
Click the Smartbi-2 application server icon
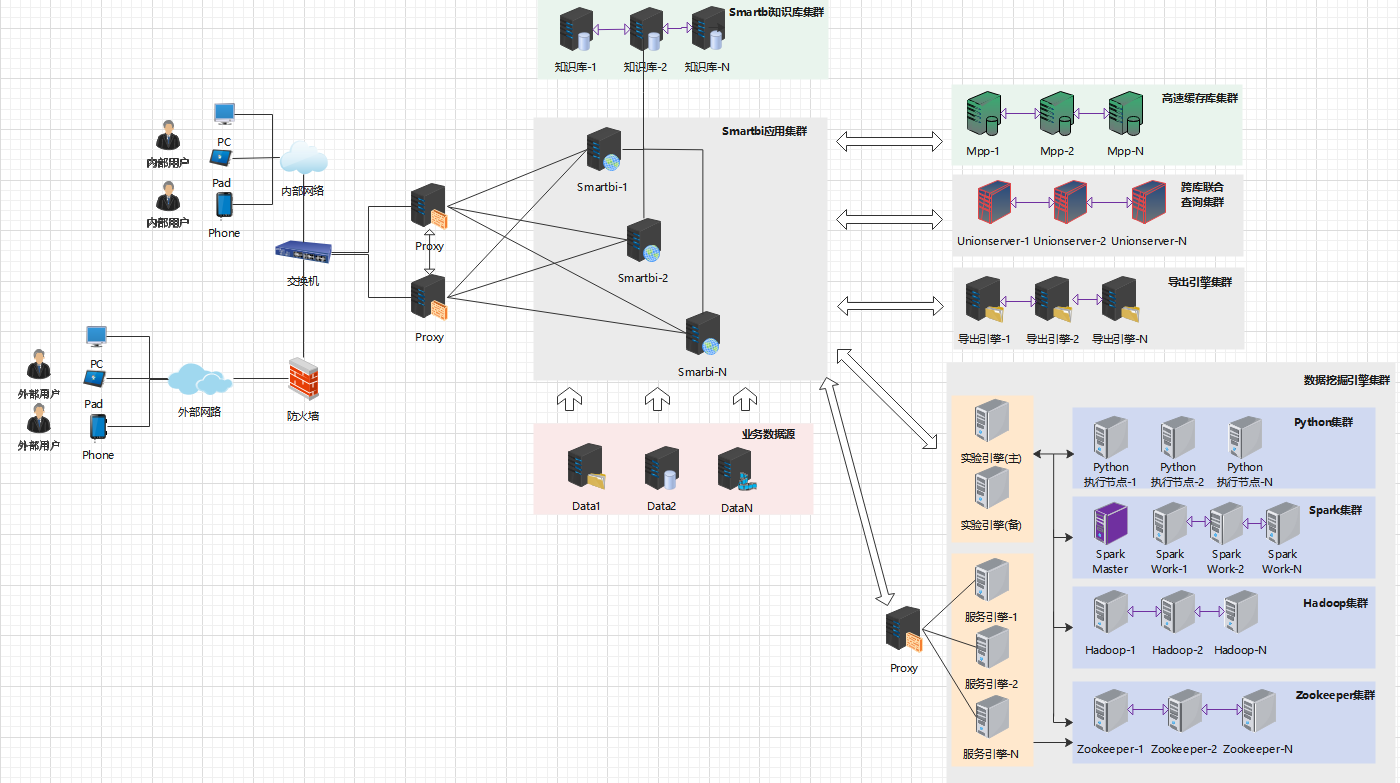pyautogui.click(x=643, y=242)
